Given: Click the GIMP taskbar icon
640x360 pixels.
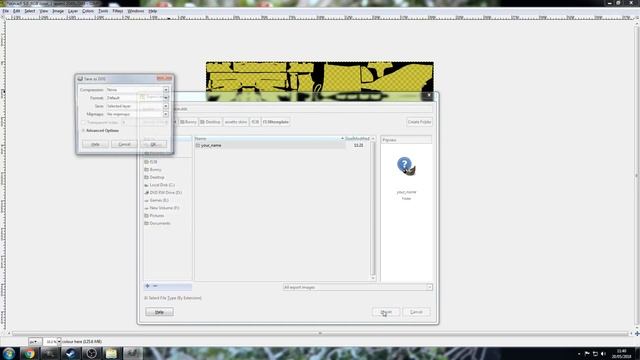Looking at the screenshot, I should pyautogui.click(x=133, y=353).
